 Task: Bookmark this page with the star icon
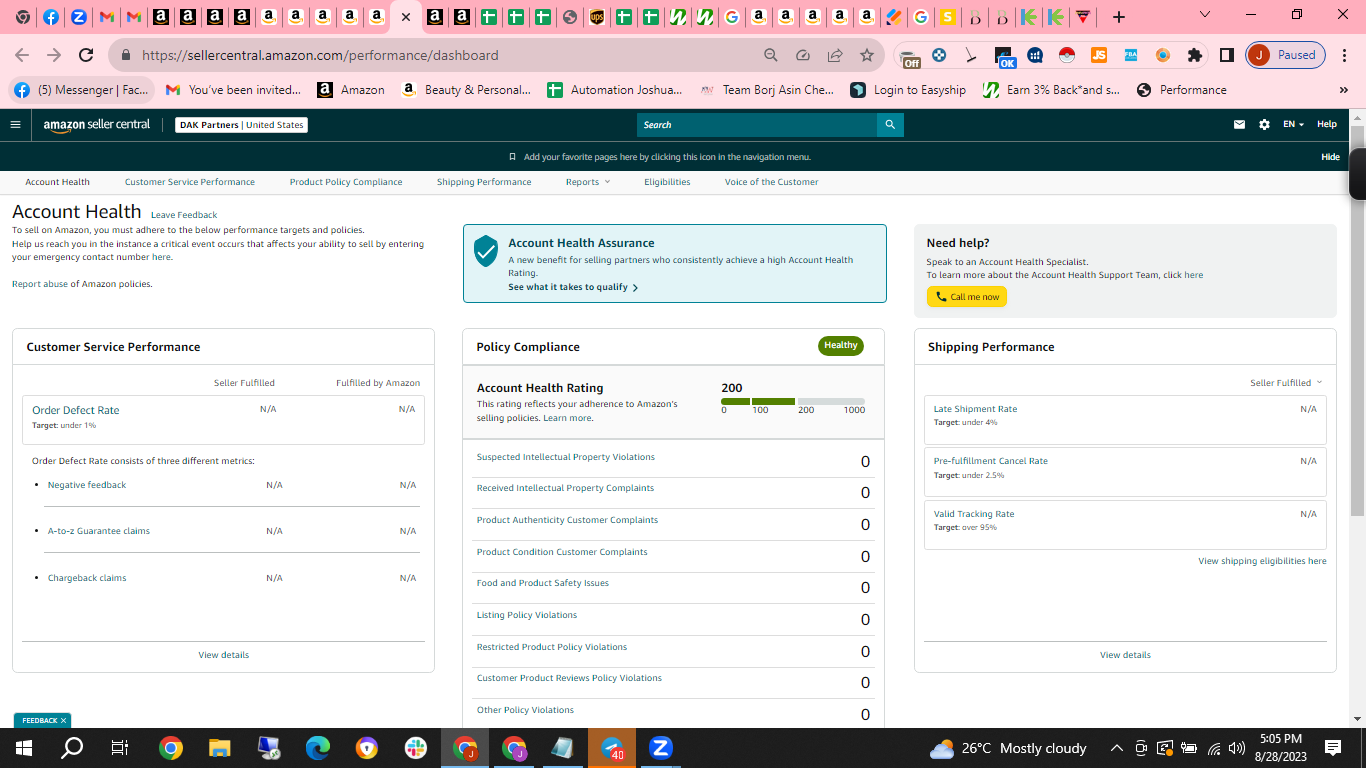pos(867,55)
